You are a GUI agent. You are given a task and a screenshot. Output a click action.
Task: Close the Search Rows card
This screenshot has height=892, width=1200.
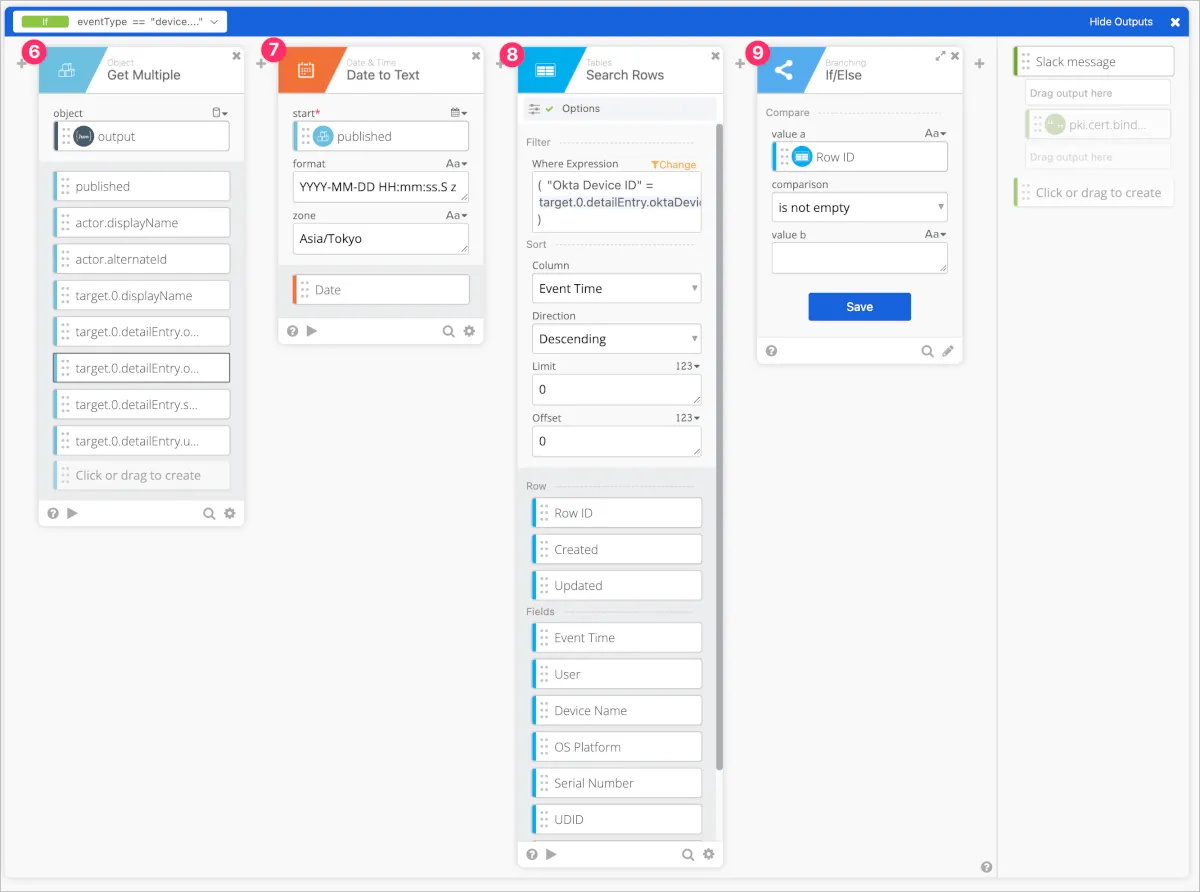click(715, 56)
